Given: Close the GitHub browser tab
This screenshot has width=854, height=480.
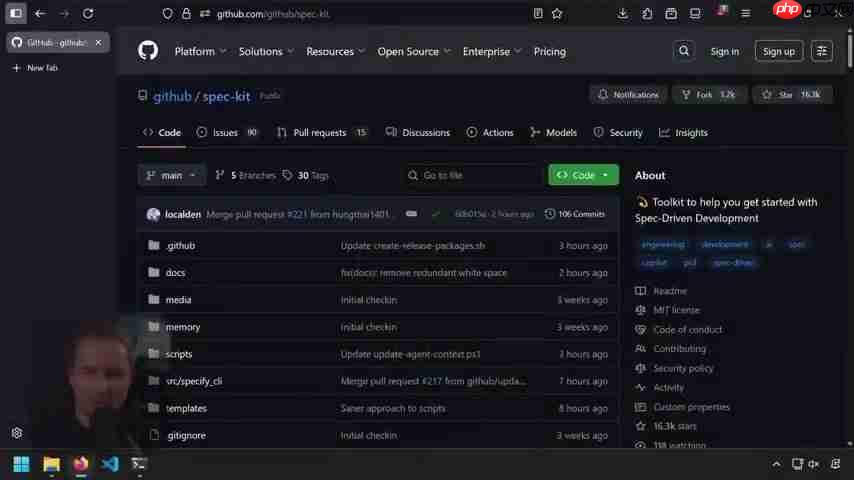Looking at the screenshot, I should pos(98,42).
